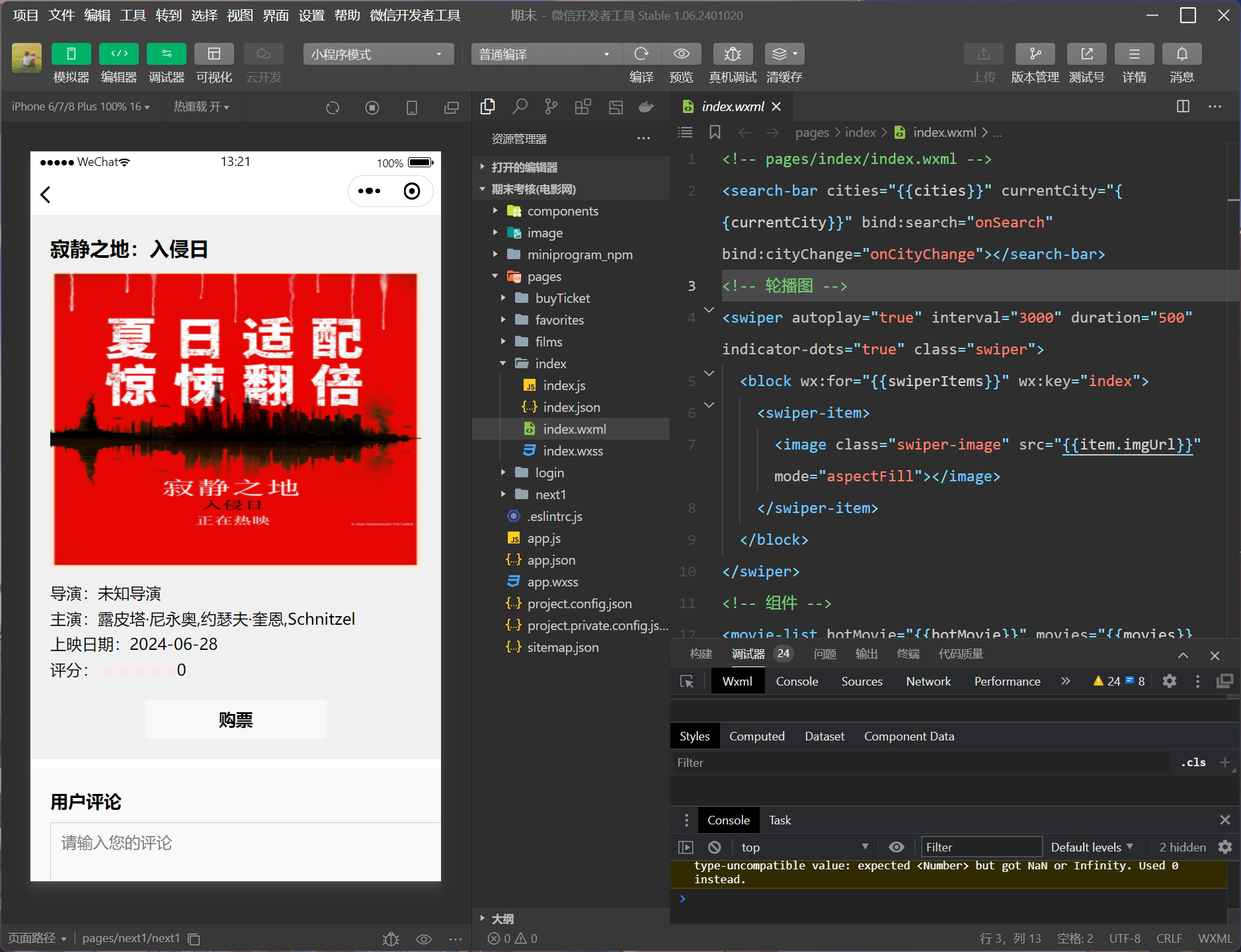Click the Styles filter input
The height and width of the screenshot is (952, 1241).
point(922,762)
